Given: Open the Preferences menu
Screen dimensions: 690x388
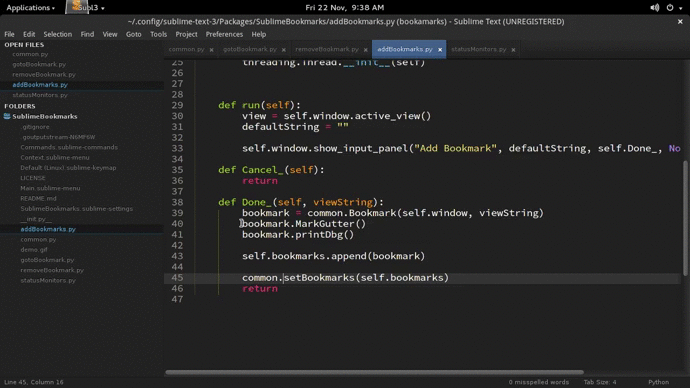Looking at the screenshot, I should pos(224,34).
